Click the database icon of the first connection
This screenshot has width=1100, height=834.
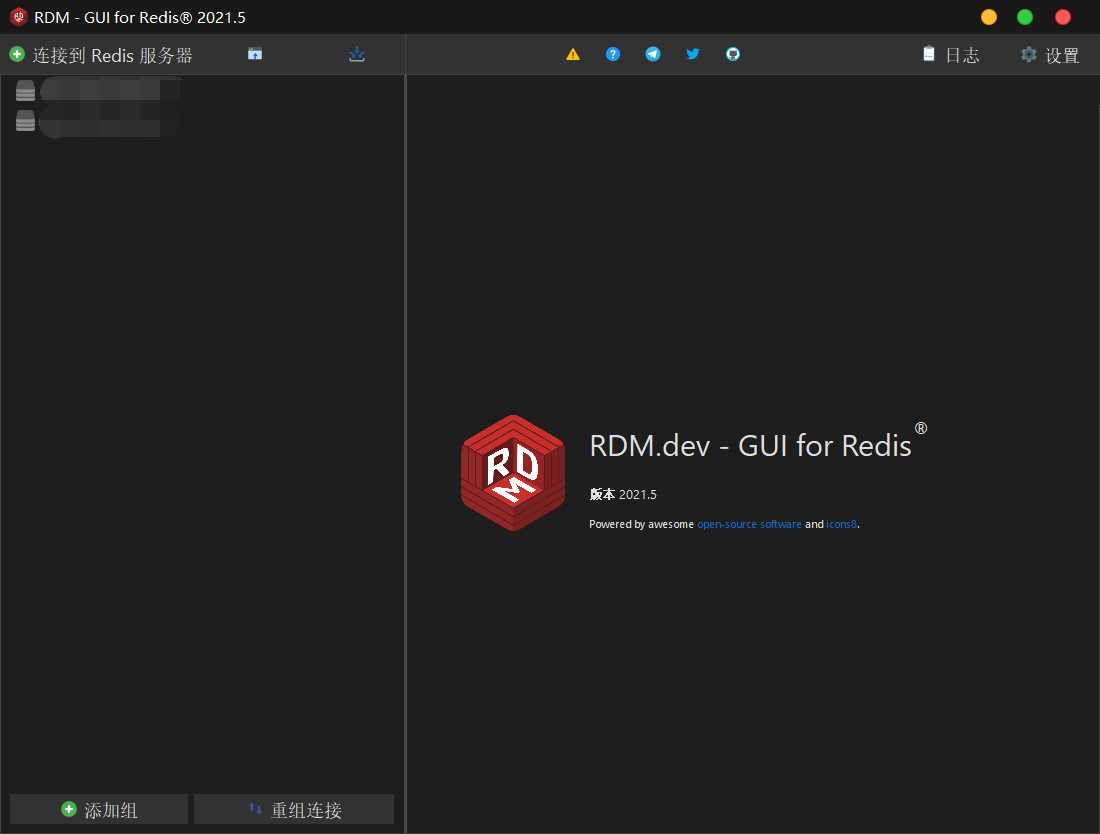click(24, 90)
